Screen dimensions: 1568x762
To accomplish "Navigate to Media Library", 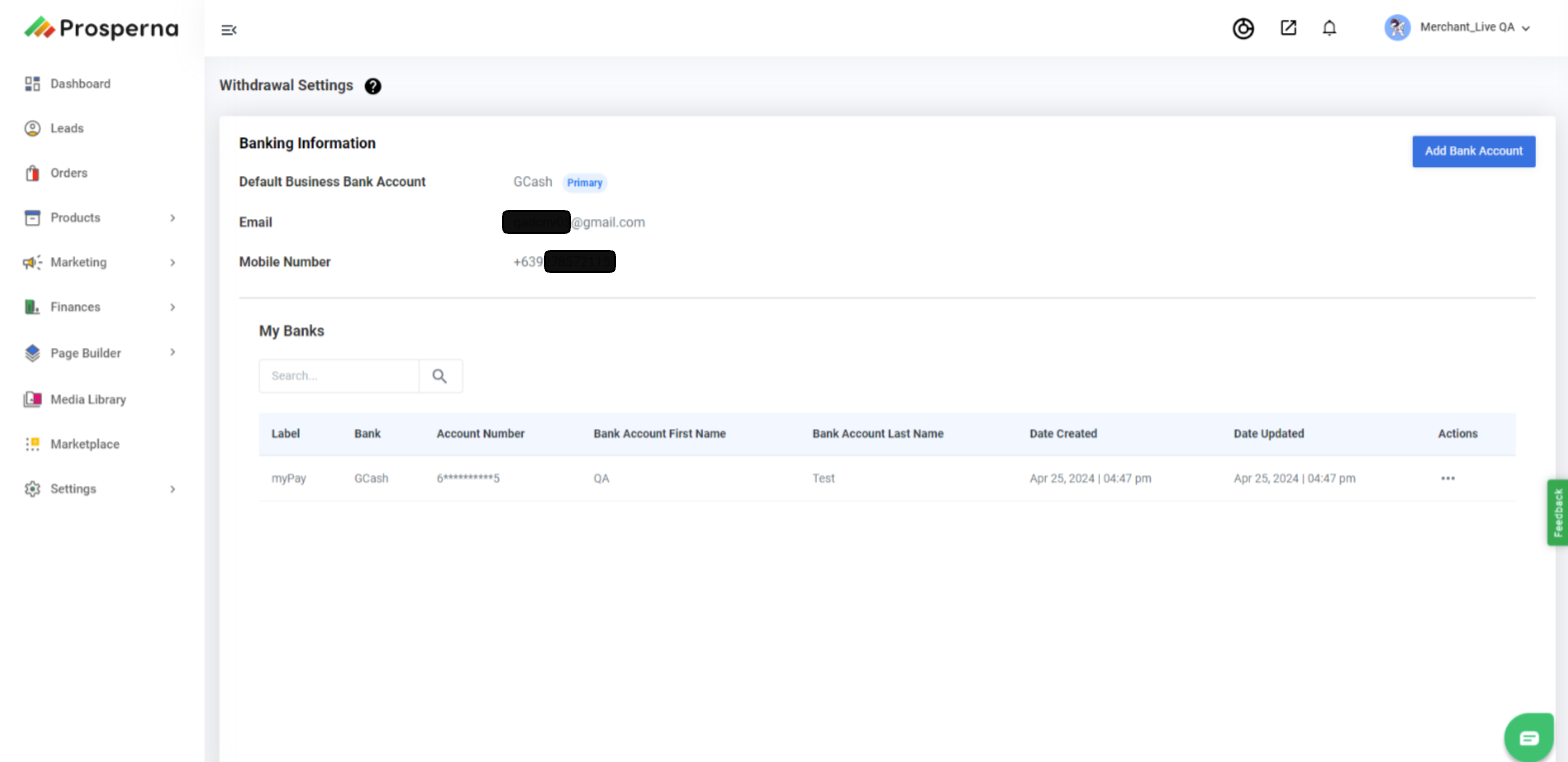I will pos(88,399).
